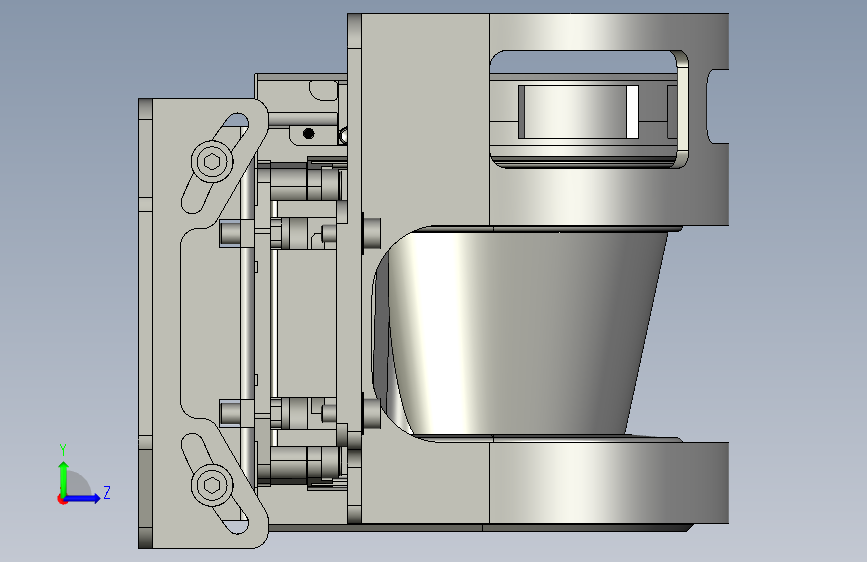Select the lower hex socket screw on bracket
Screen dimensions: 867x562
coord(212,485)
